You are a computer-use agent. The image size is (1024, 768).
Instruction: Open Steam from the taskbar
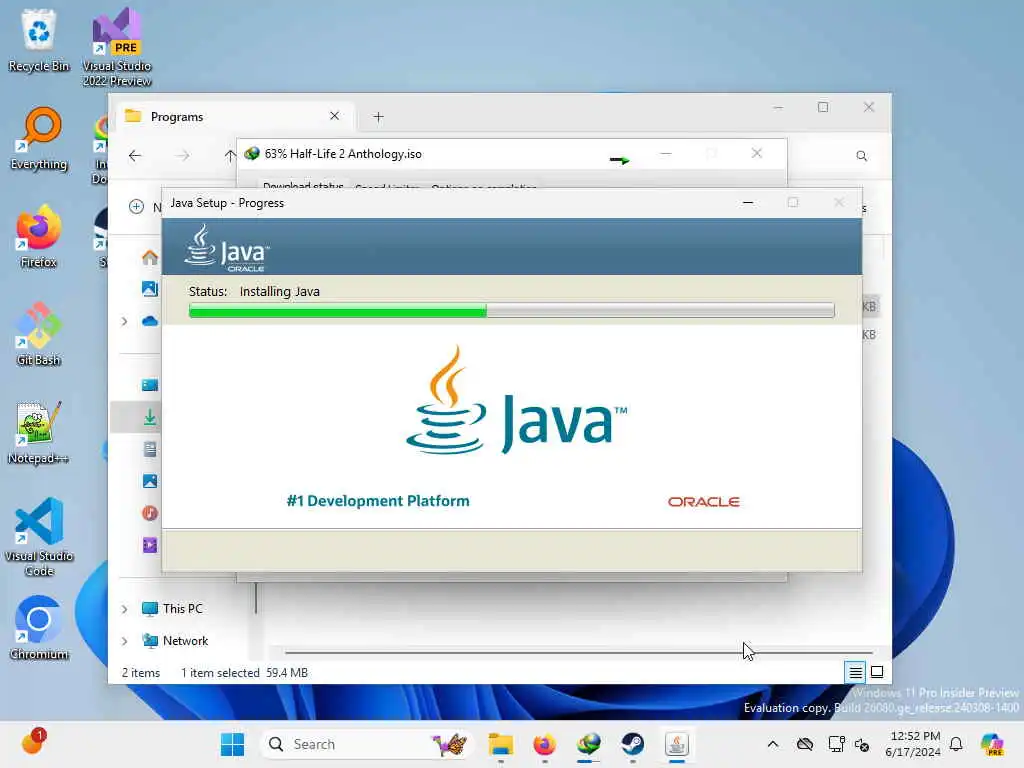[632, 744]
